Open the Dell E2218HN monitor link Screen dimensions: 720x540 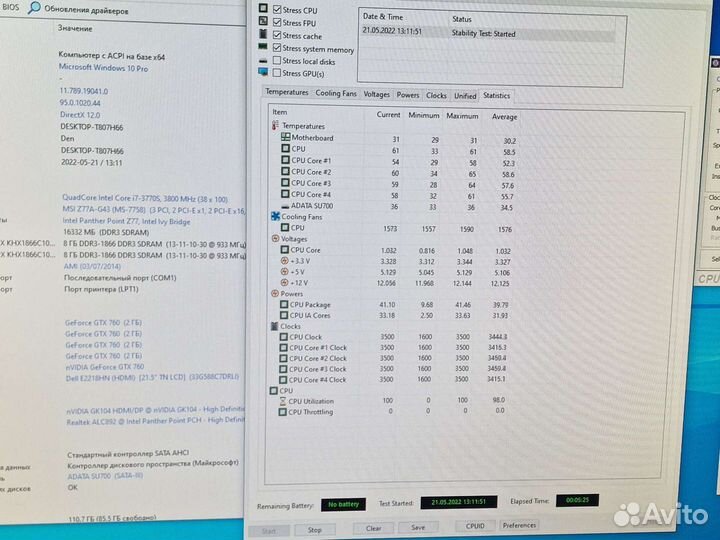click(x=152, y=377)
